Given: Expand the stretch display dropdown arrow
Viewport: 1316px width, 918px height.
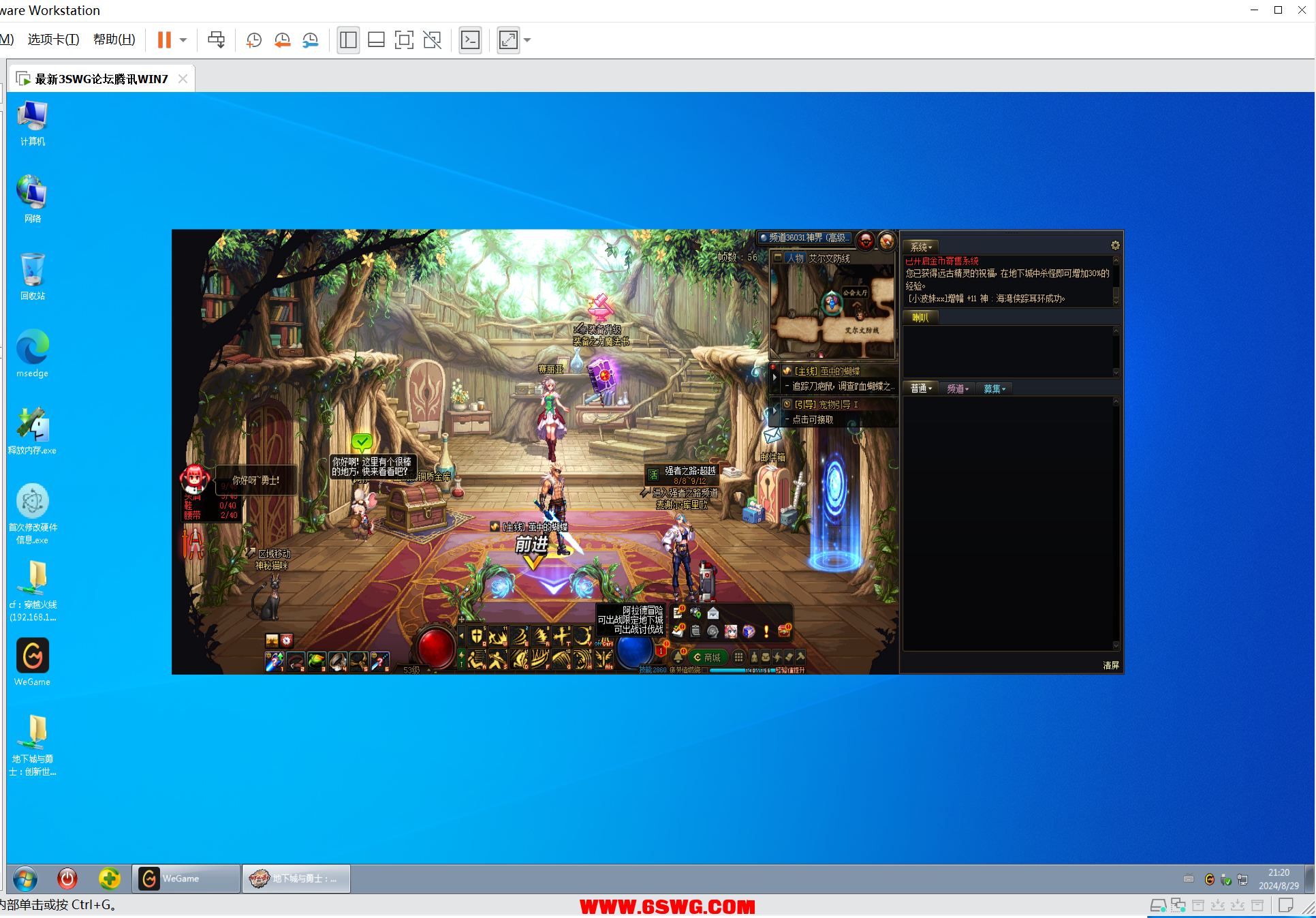Looking at the screenshot, I should 527,40.
